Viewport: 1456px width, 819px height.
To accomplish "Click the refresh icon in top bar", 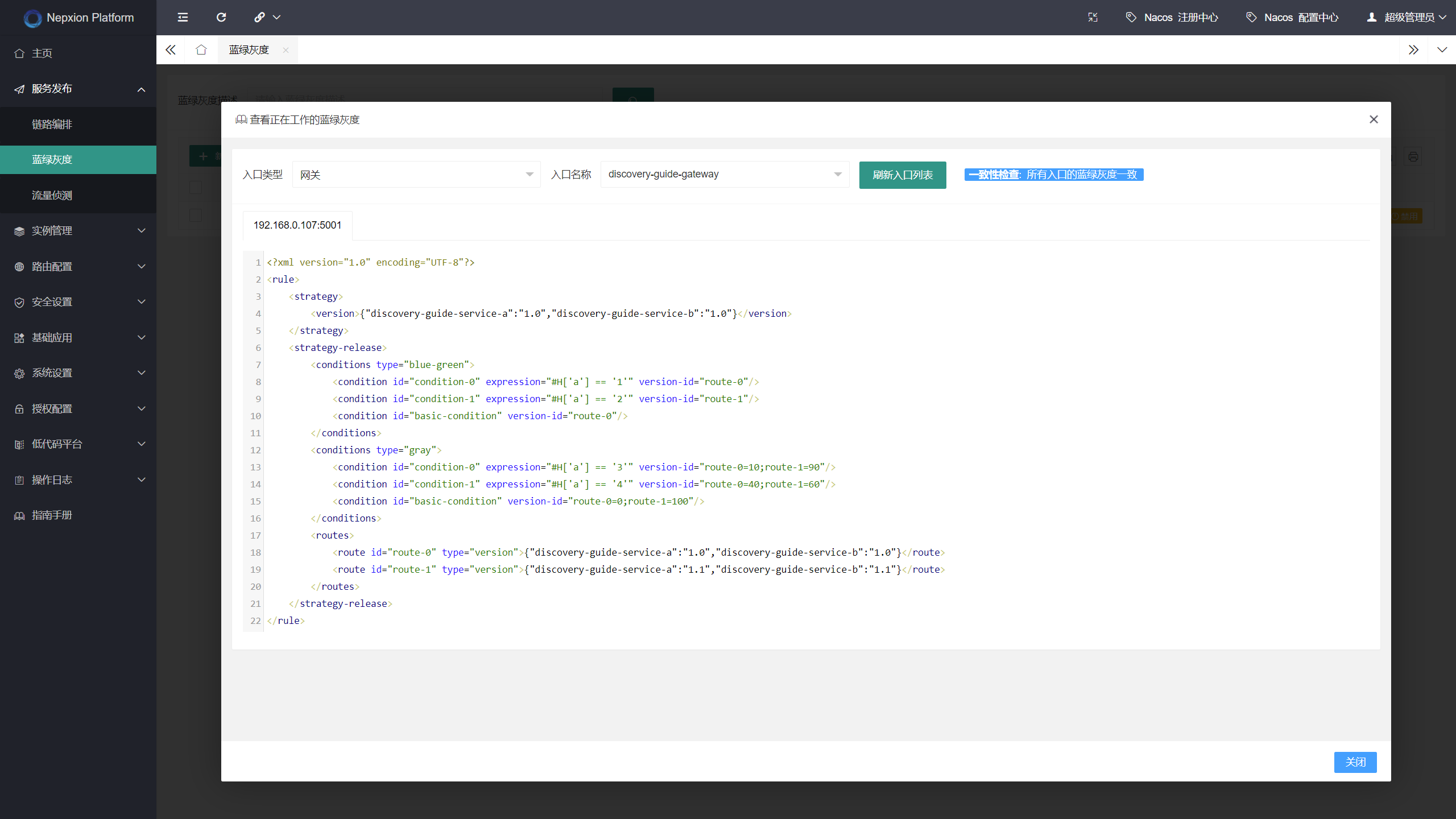I will click(221, 17).
